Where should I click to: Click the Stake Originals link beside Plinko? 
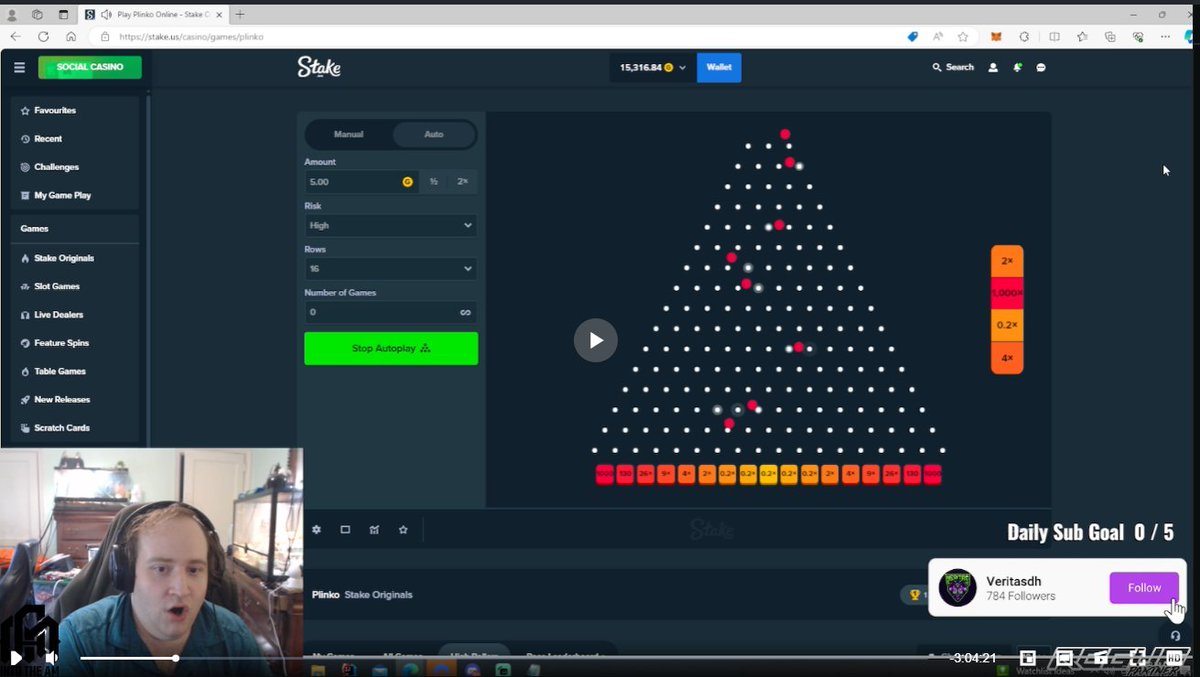point(378,595)
